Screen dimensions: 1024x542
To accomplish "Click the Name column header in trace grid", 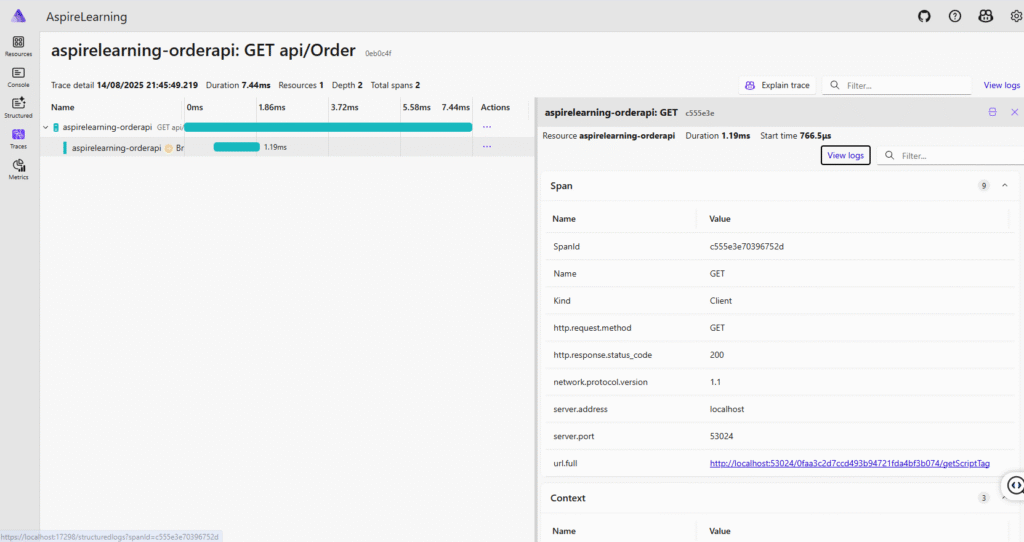I will tap(63, 107).
